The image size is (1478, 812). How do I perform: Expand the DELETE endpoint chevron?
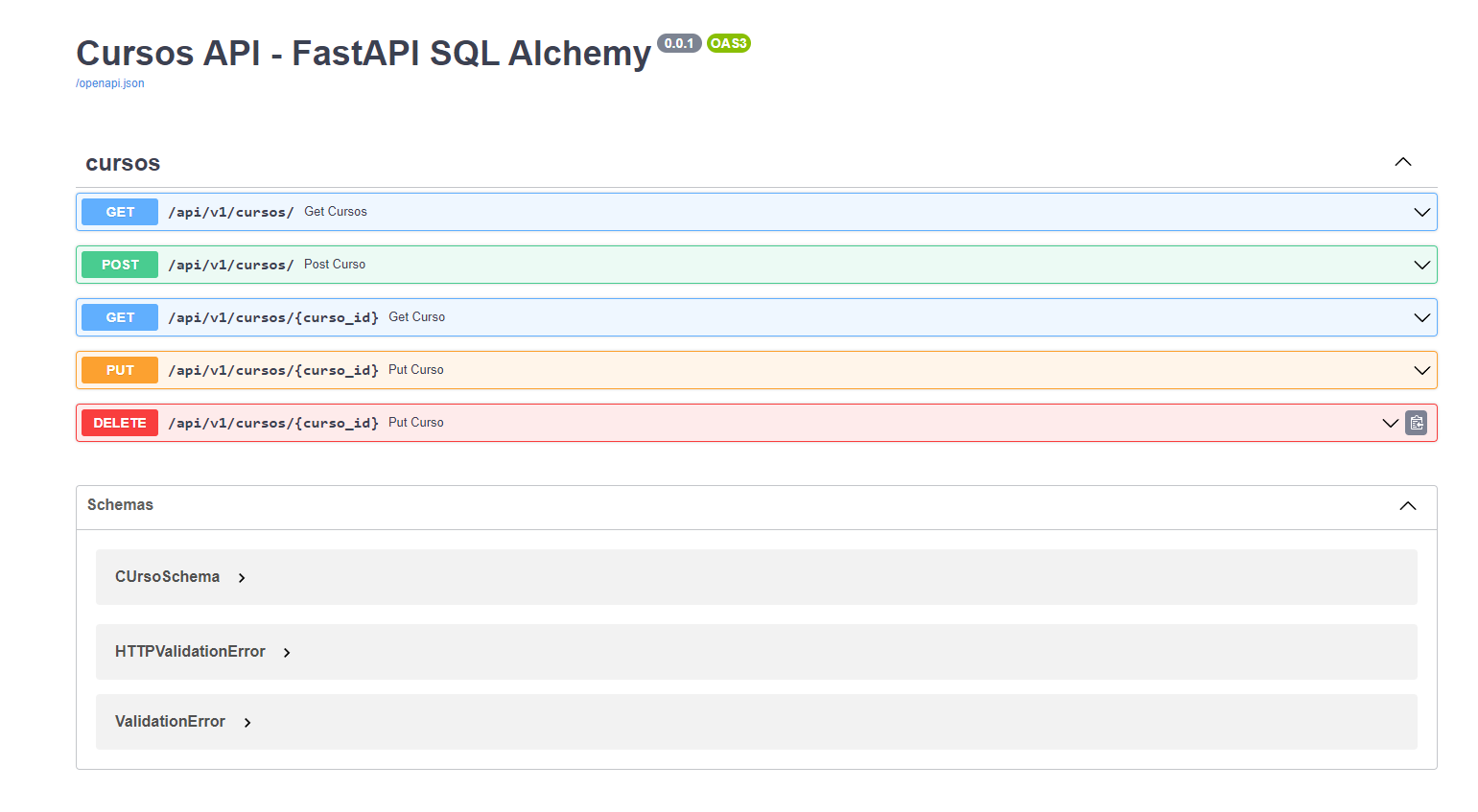(1391, 423)
